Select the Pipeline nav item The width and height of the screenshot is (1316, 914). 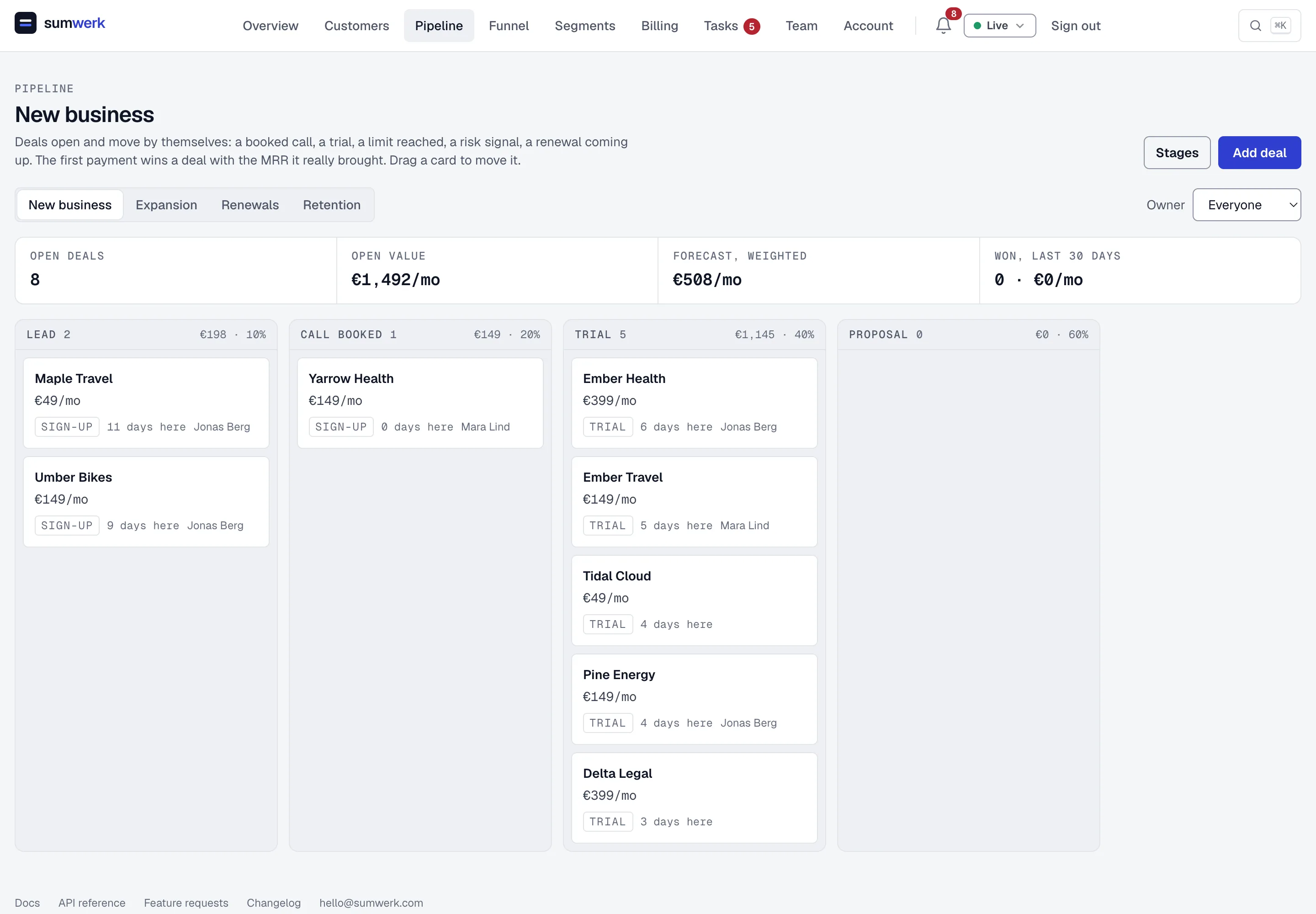[x=439, y=26]
